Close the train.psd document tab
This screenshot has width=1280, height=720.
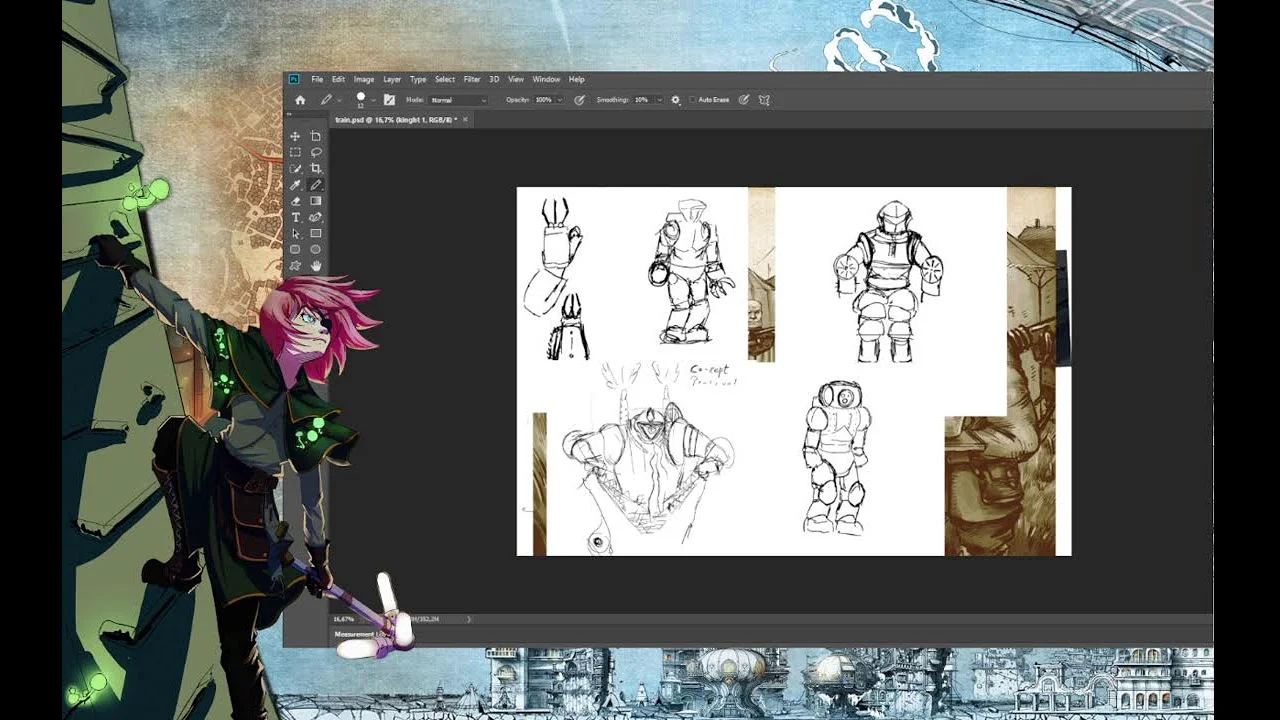(465, 120)
